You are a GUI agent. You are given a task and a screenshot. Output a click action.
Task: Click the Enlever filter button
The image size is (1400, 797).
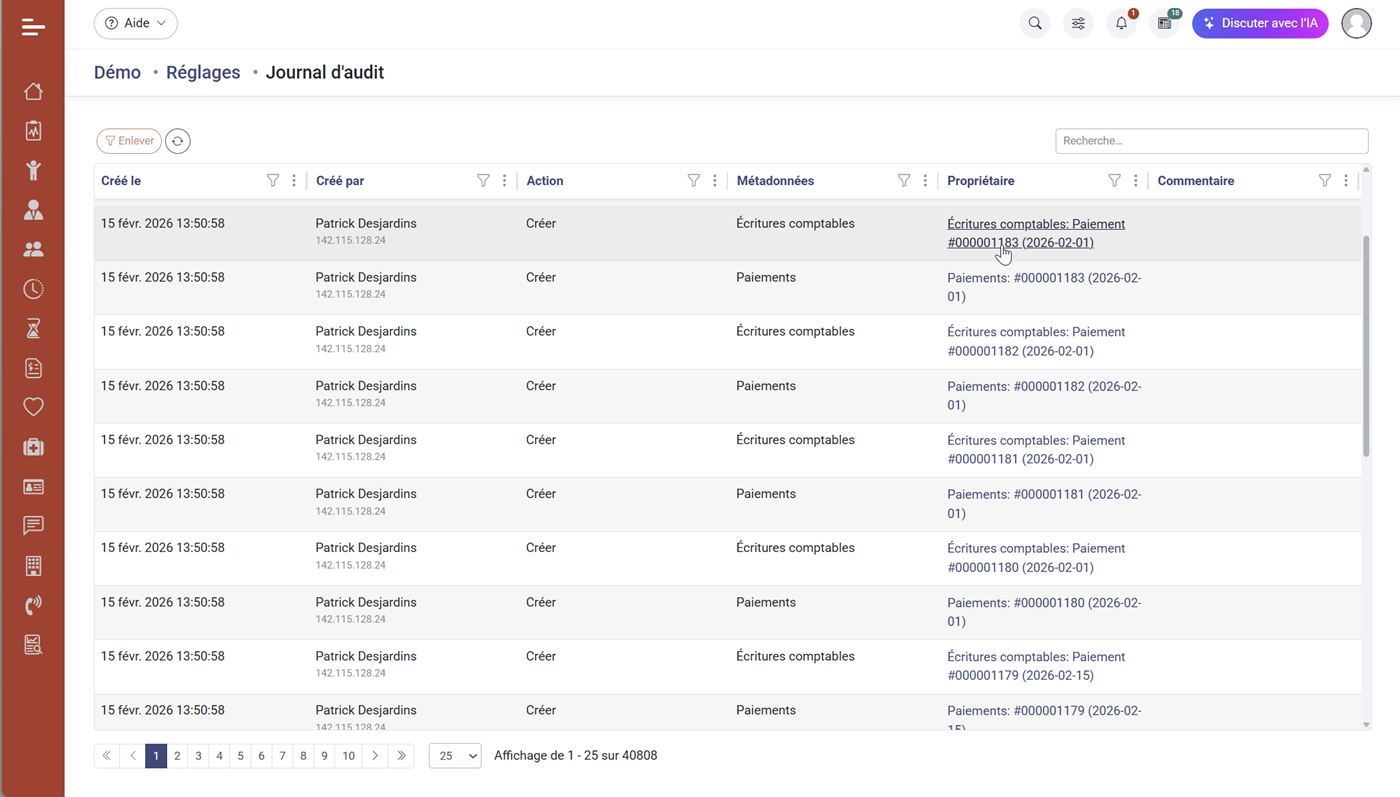(129, 141)
